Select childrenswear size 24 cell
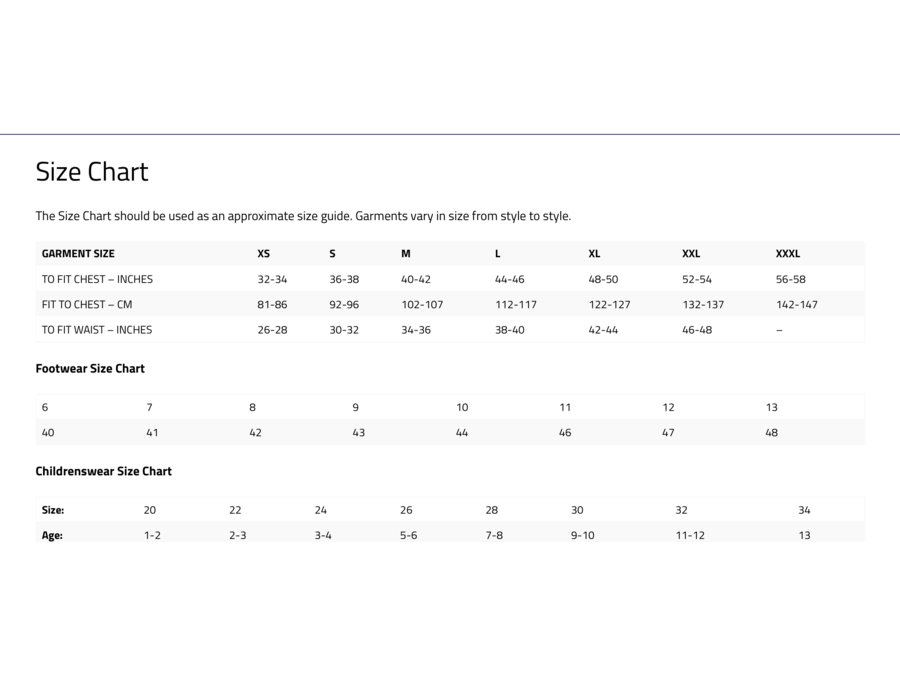This screenshot has height=675, width=900. coord(321,510)
